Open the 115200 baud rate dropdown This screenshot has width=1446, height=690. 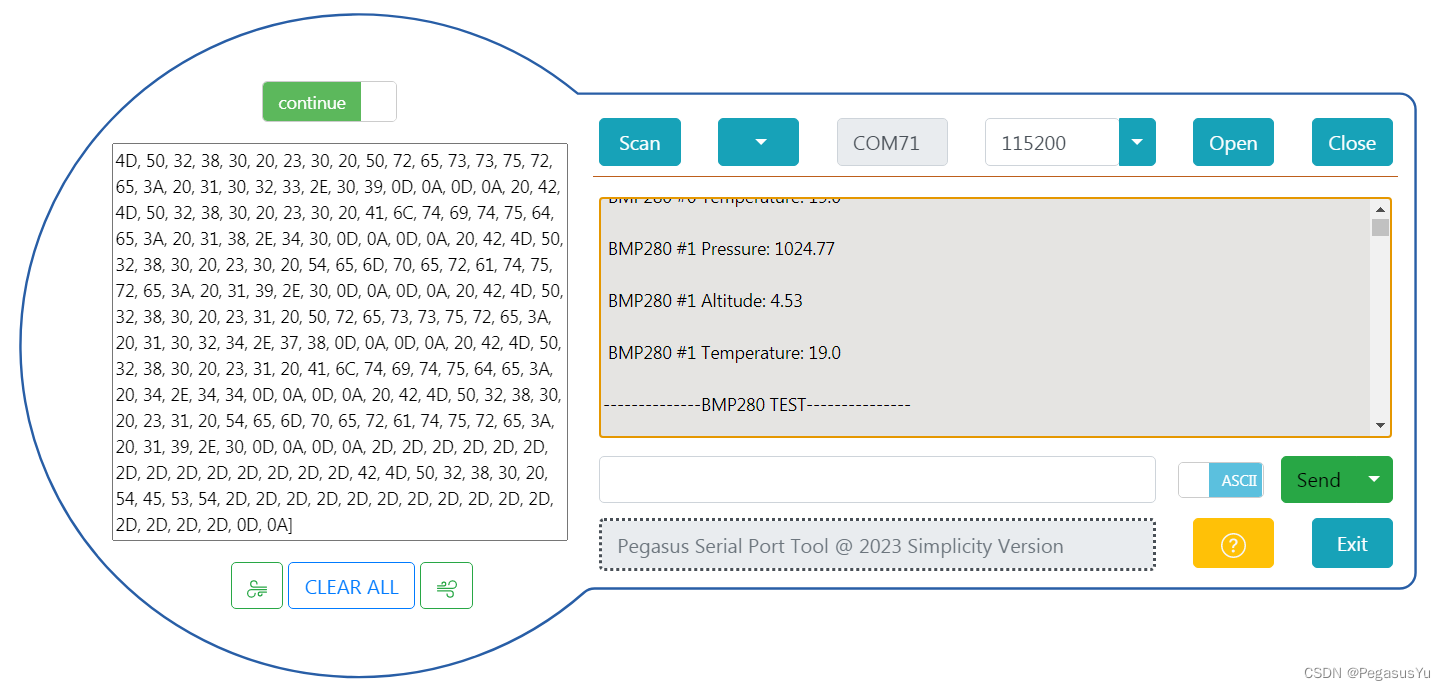click(x=1136, y=142)
